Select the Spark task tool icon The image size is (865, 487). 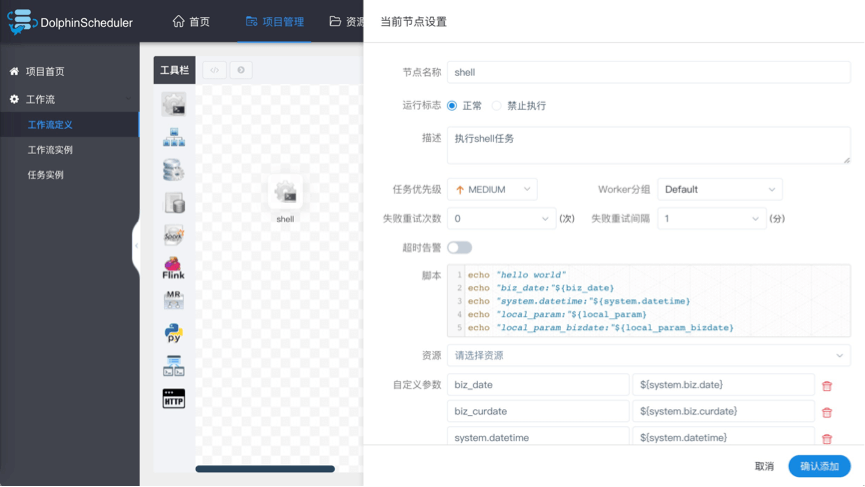[x=174, y=236]
